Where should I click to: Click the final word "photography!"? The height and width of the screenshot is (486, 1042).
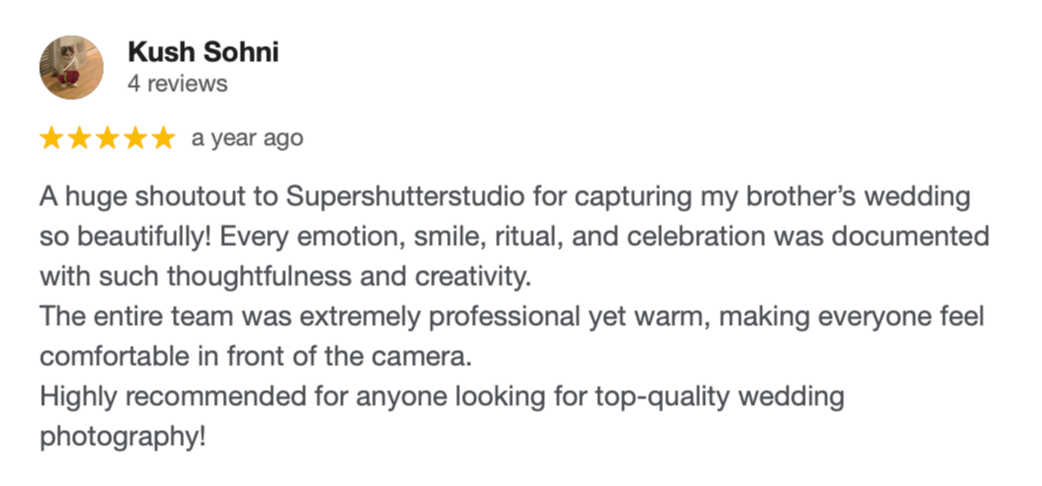(x=123, y=438)
